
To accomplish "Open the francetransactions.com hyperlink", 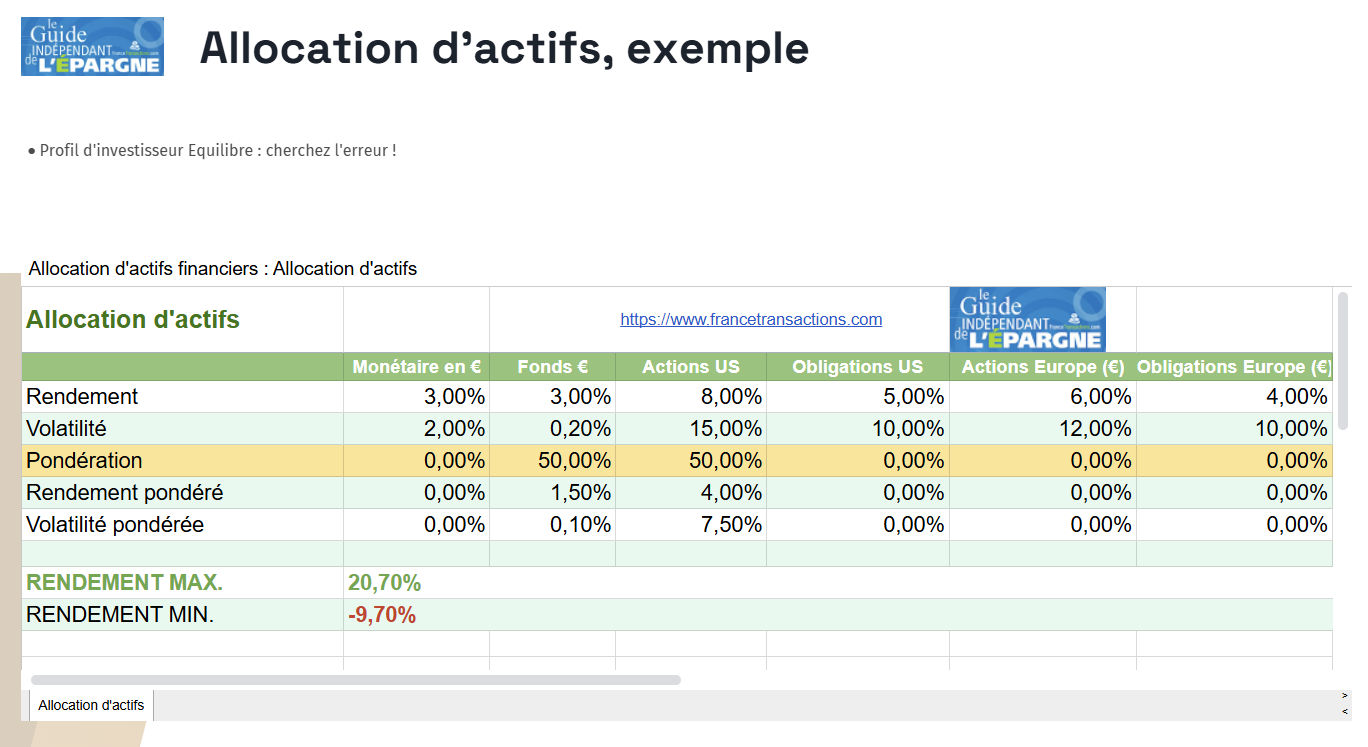I will coord(751,319).
